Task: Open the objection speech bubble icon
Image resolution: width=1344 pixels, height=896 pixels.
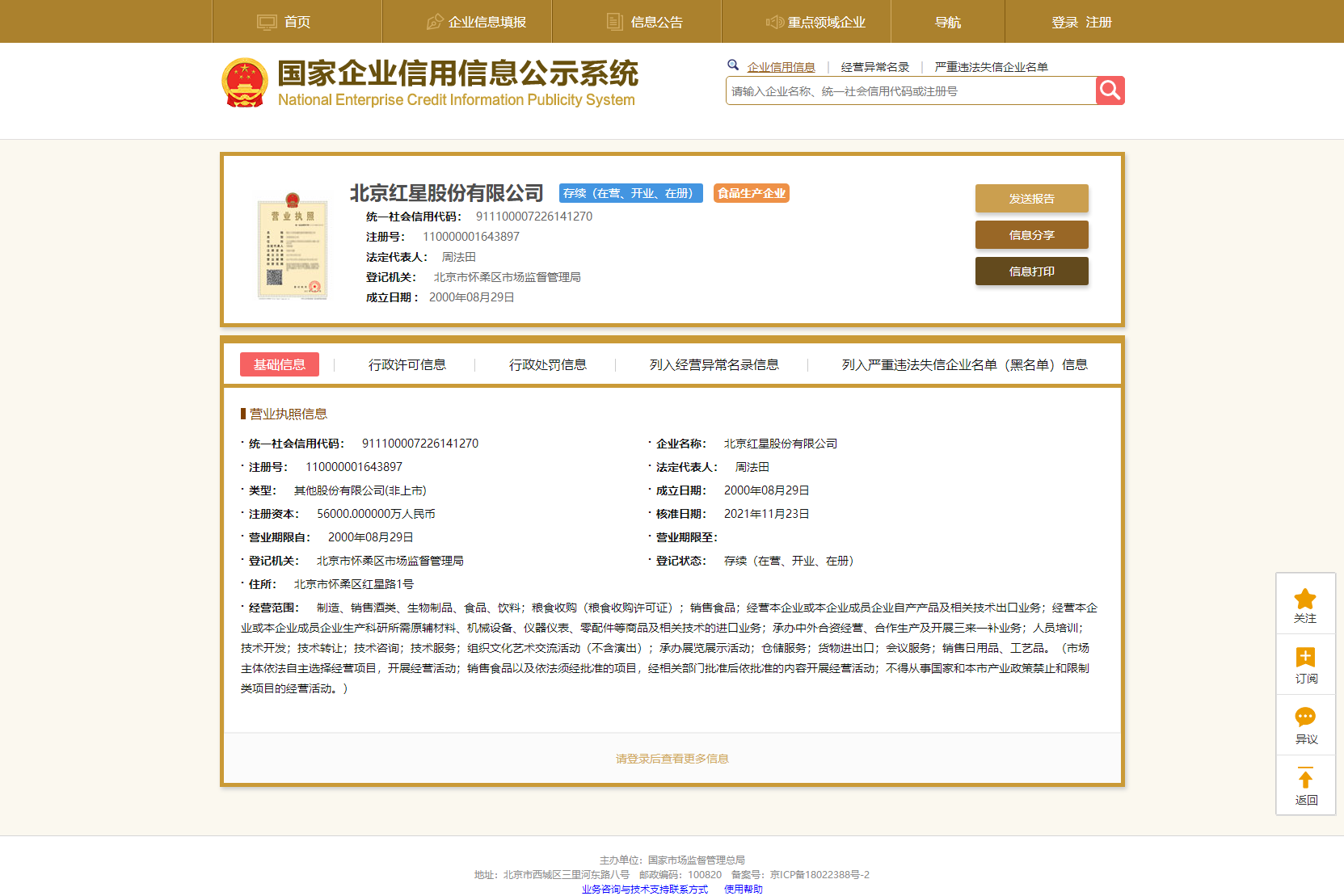Action: (1304, 717)
